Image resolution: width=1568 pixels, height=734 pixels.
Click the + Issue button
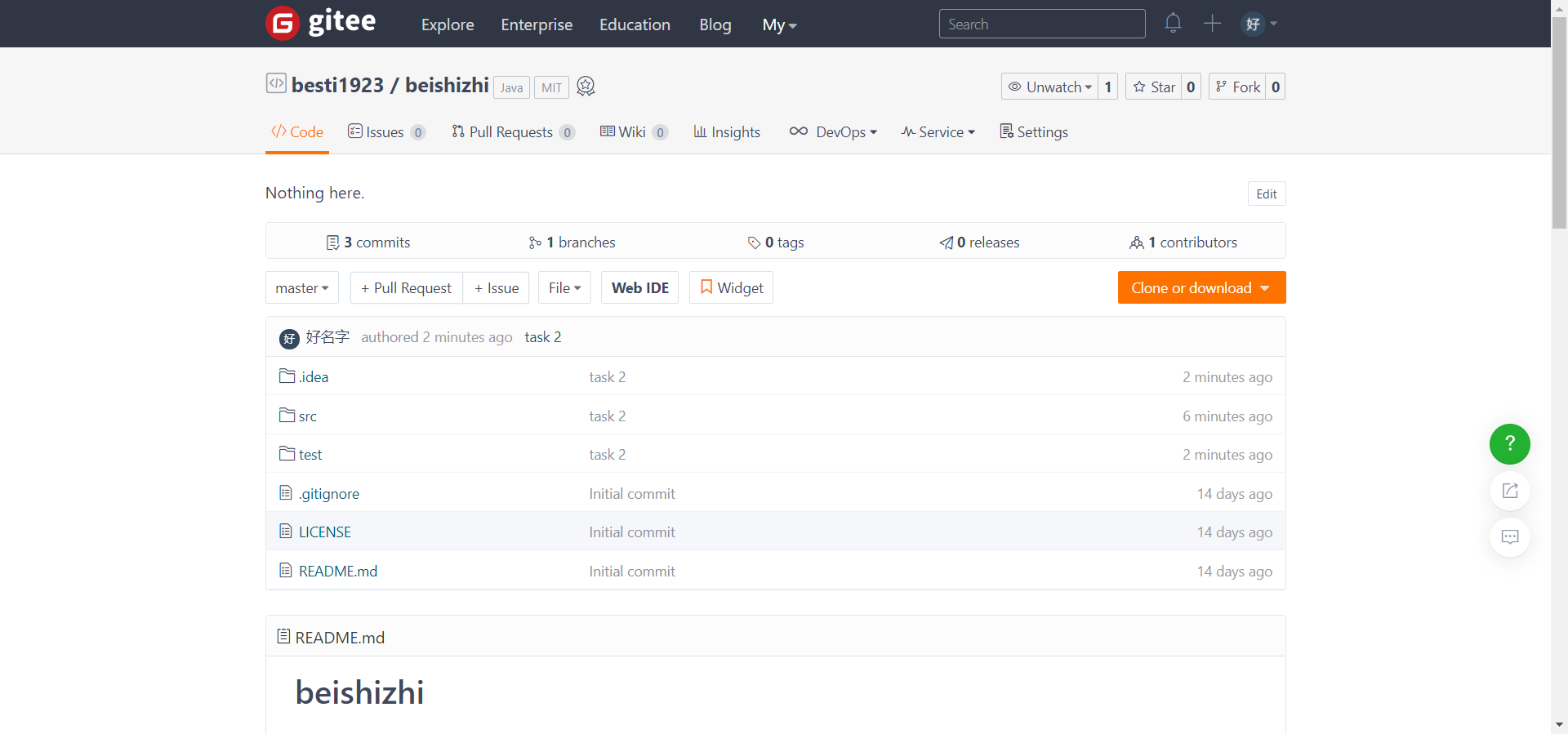click(497, 287)
